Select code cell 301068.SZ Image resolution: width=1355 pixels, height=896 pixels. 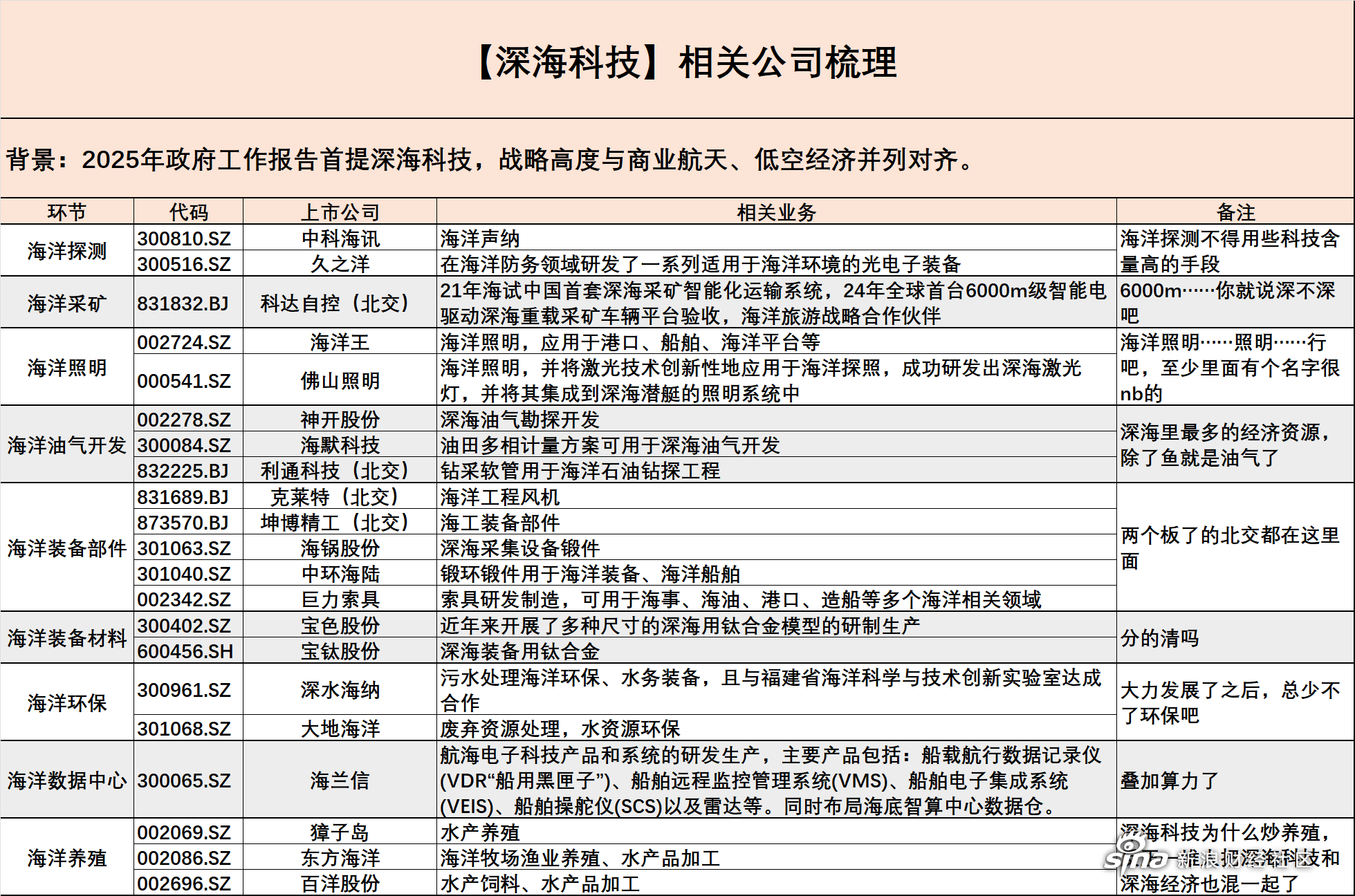click(x=188, y=728)
